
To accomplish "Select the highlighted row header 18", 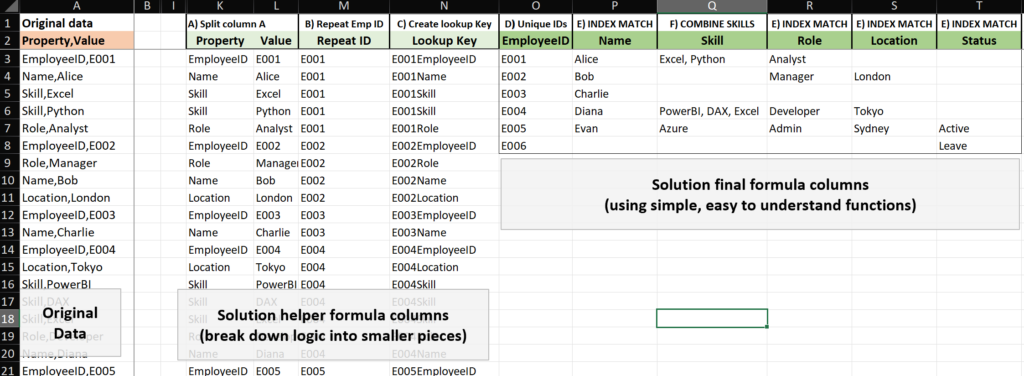I will point(9,319).
